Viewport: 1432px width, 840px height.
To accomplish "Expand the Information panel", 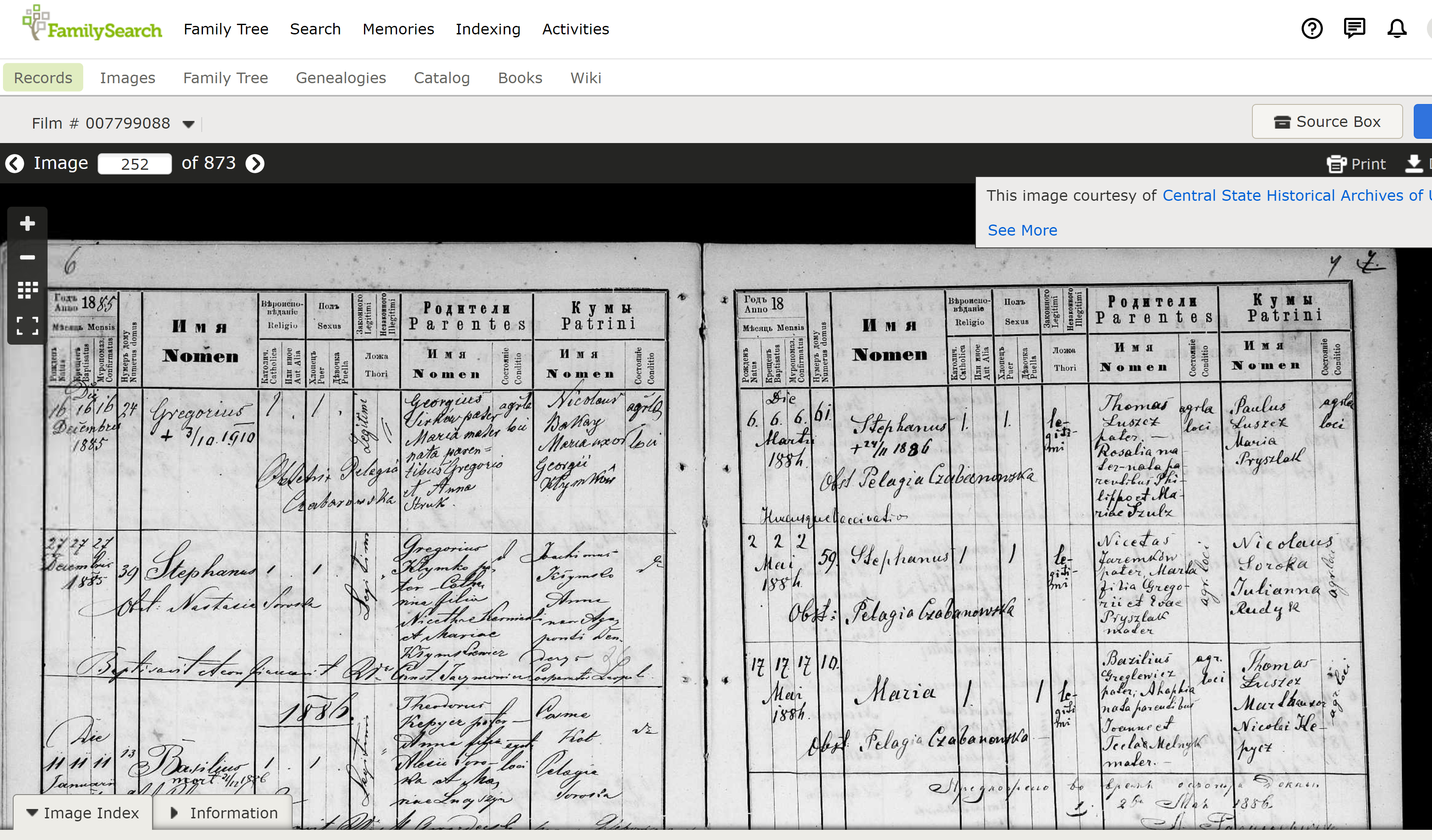I will [x=224, y=813].
